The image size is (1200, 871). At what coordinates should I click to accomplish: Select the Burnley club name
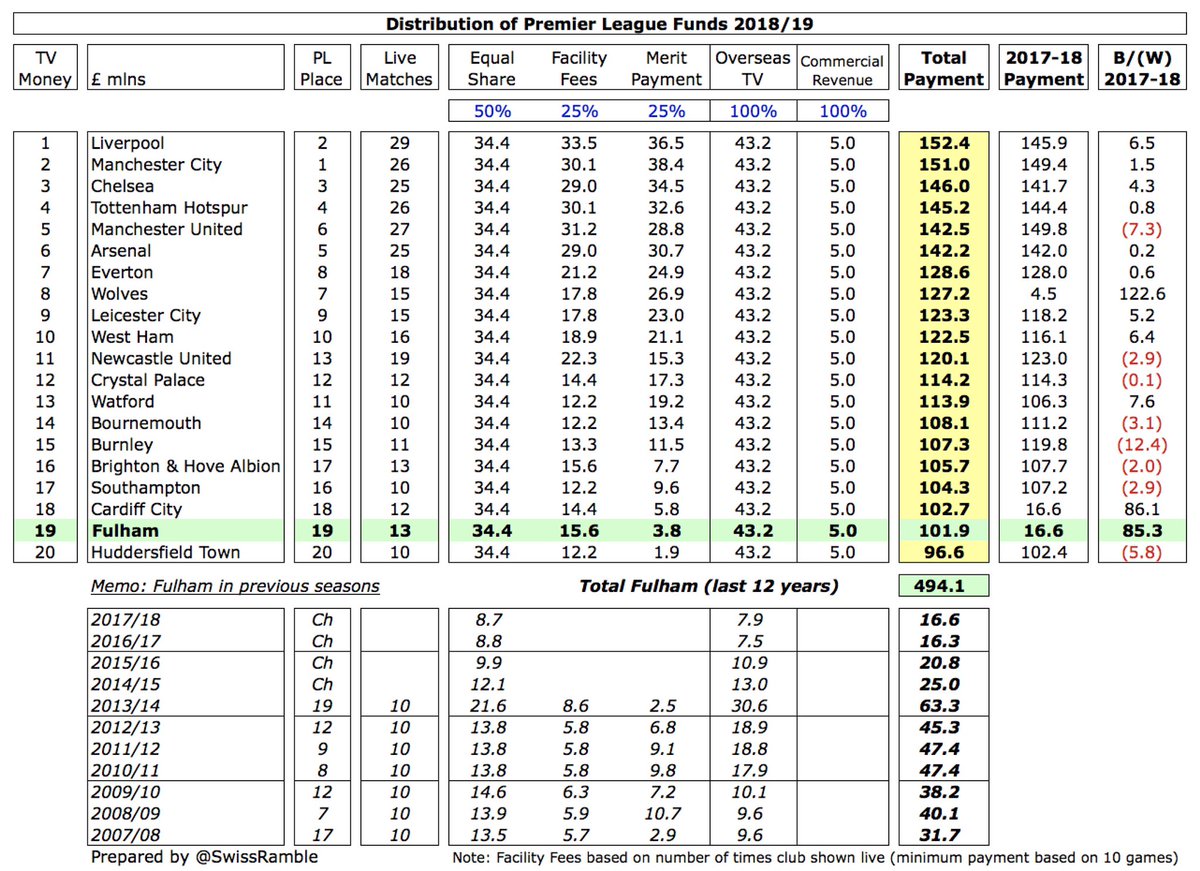pos(121,444)
